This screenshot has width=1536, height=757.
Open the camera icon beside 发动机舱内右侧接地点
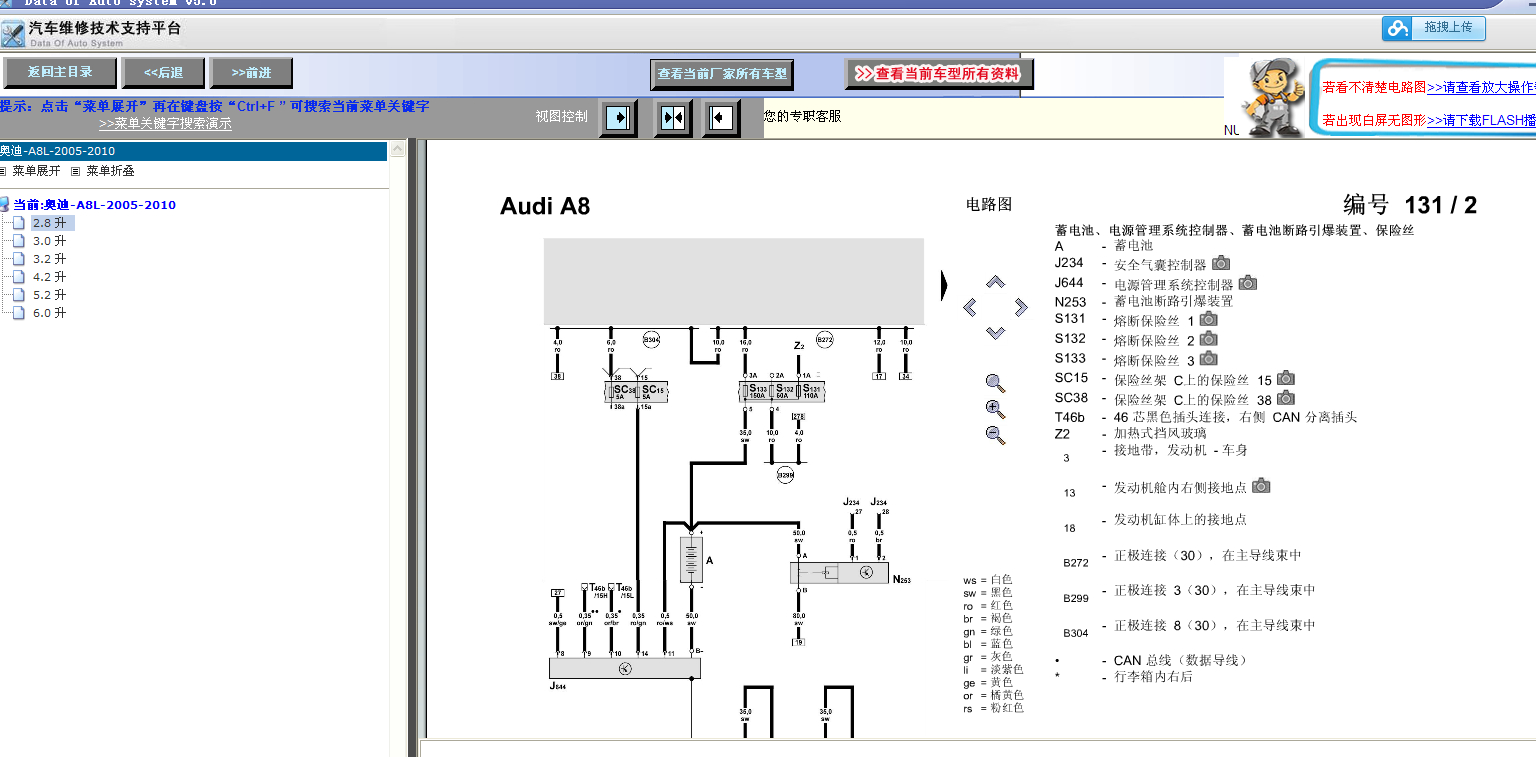(1262, 486)
